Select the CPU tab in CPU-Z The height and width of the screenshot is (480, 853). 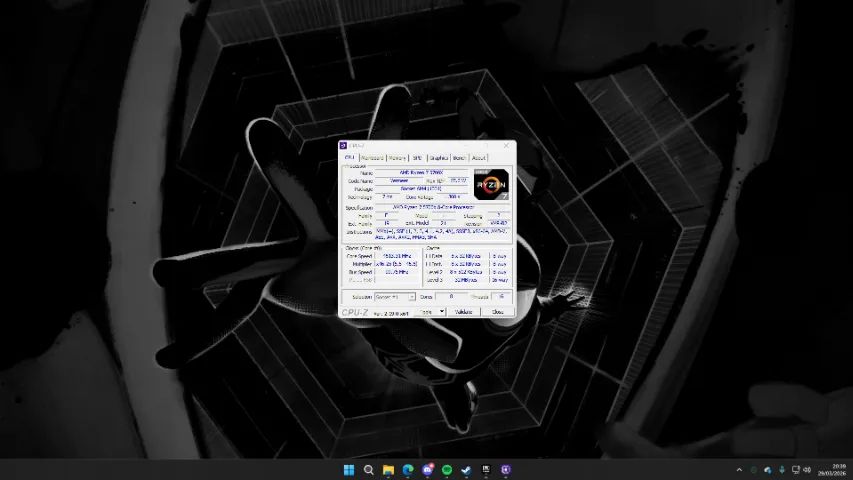(x=350, y=157)
